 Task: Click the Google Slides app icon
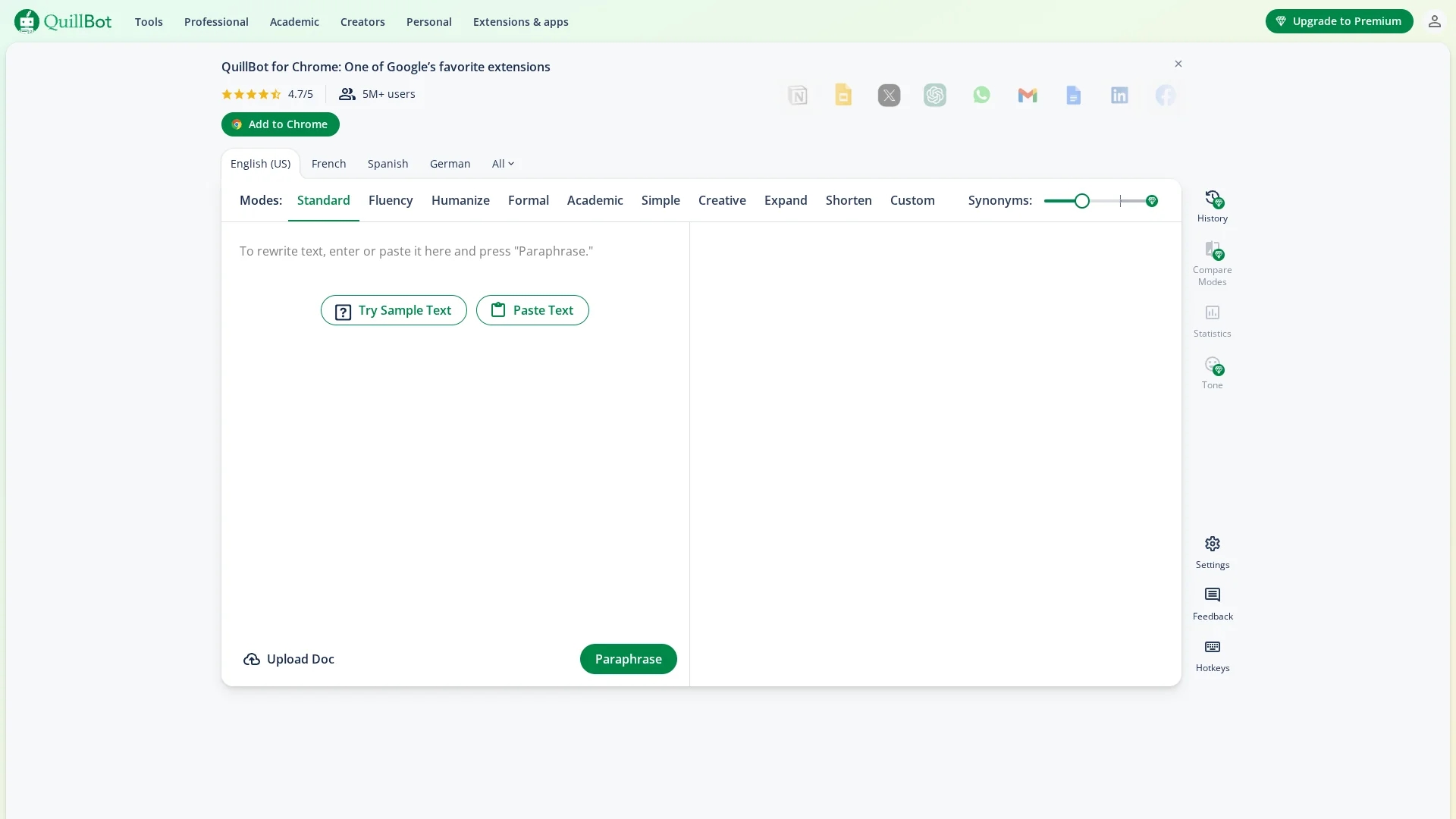(x=843, y=96)
